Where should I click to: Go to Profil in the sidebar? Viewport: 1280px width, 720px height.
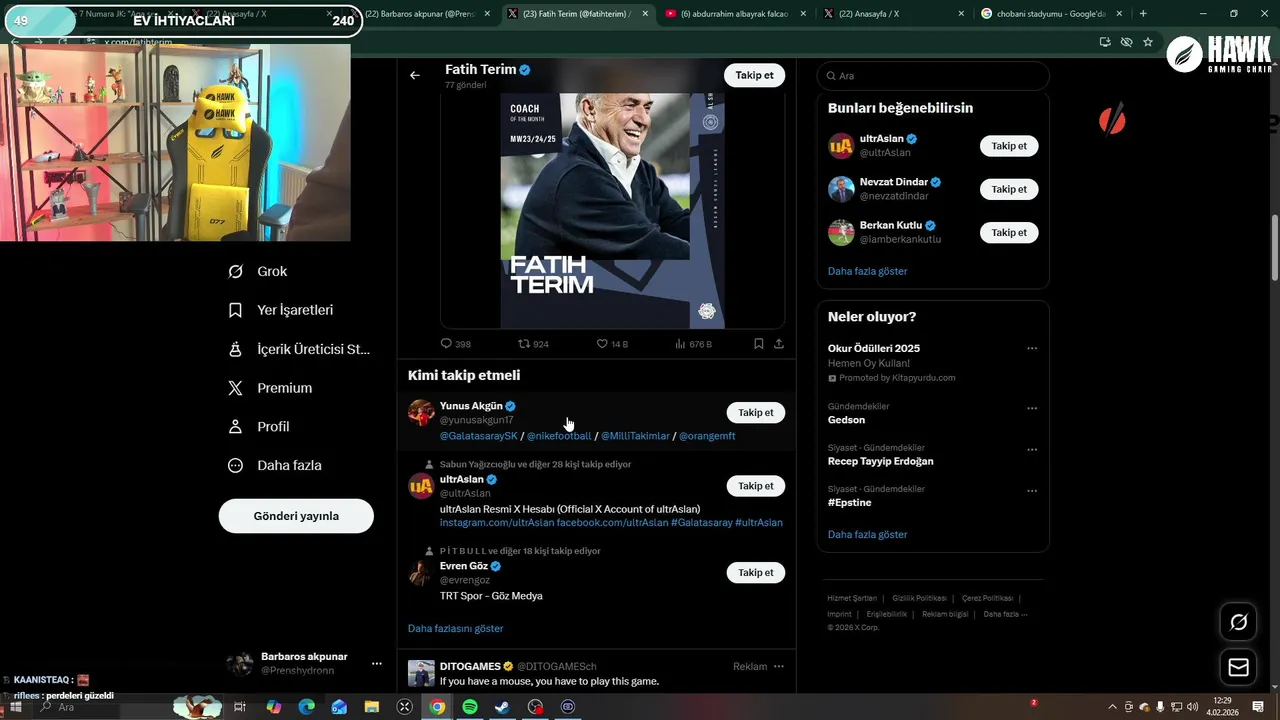coord(259,426)
